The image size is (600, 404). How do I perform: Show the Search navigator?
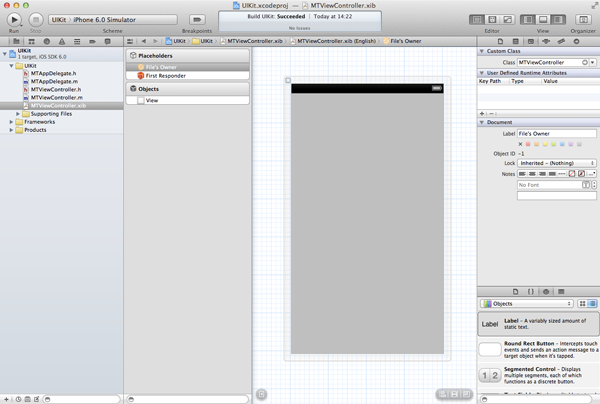47,41
